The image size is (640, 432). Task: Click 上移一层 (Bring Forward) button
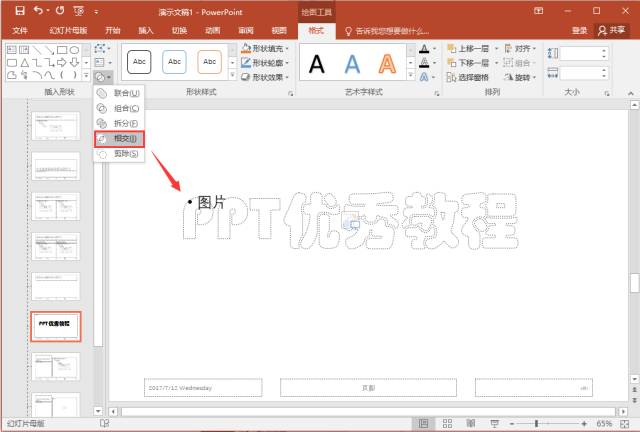pyautogui.click(x=468, y=49)
